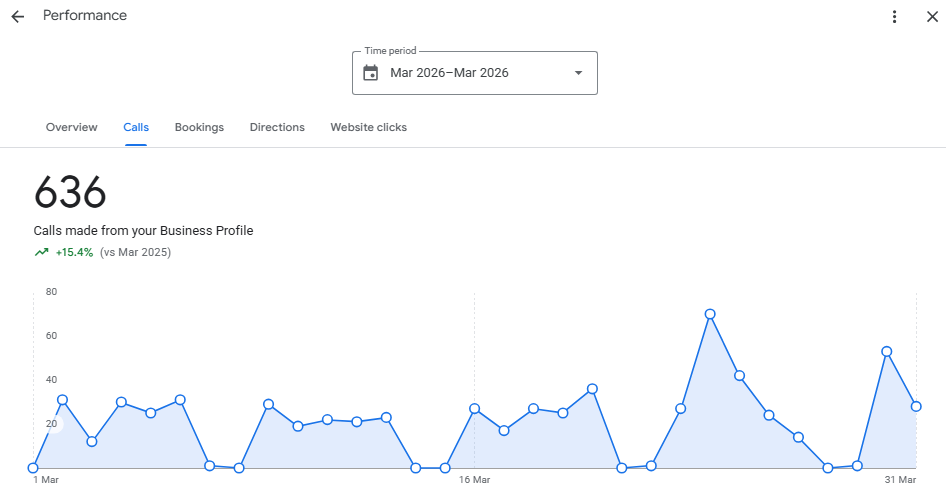Select the Mar 2026–Mar 2026 time period value
The height and width of the screenshot is (500, 946).
449,73
